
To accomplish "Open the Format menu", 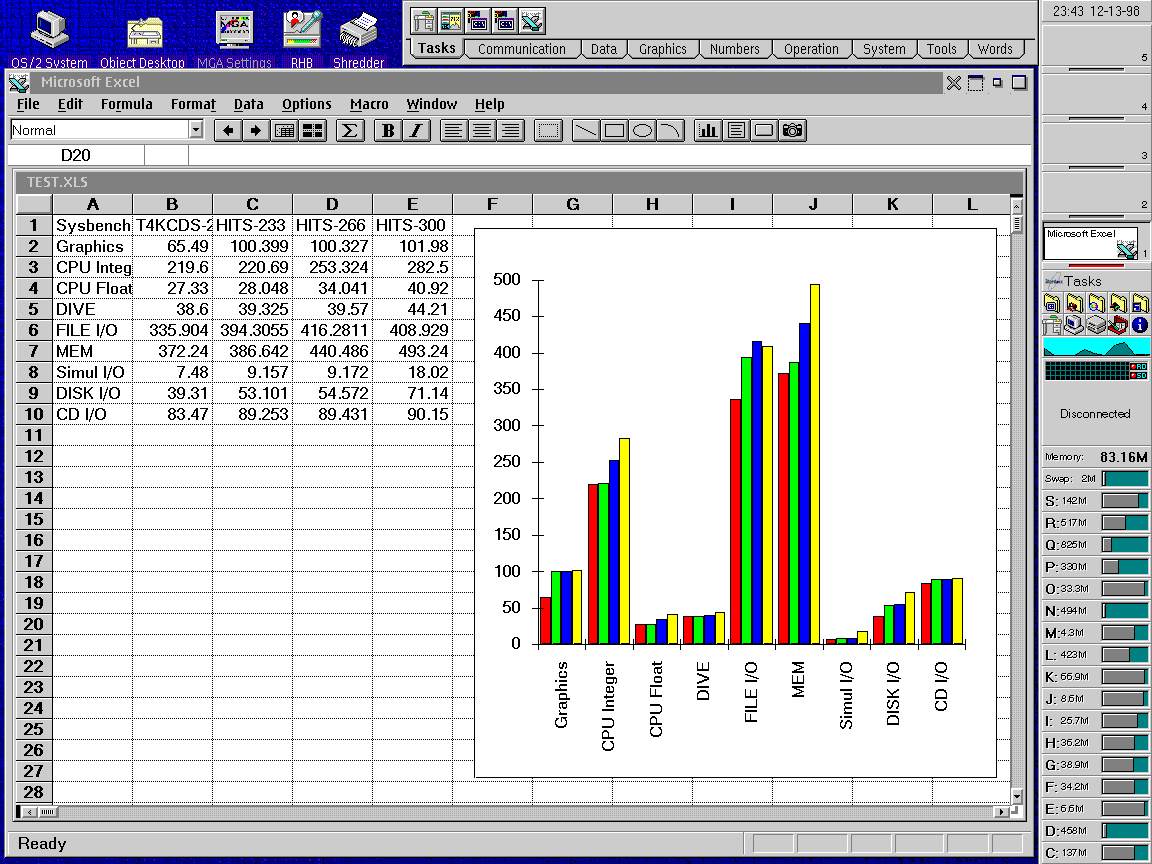I will pyautogui.click(x=193, y=104).
